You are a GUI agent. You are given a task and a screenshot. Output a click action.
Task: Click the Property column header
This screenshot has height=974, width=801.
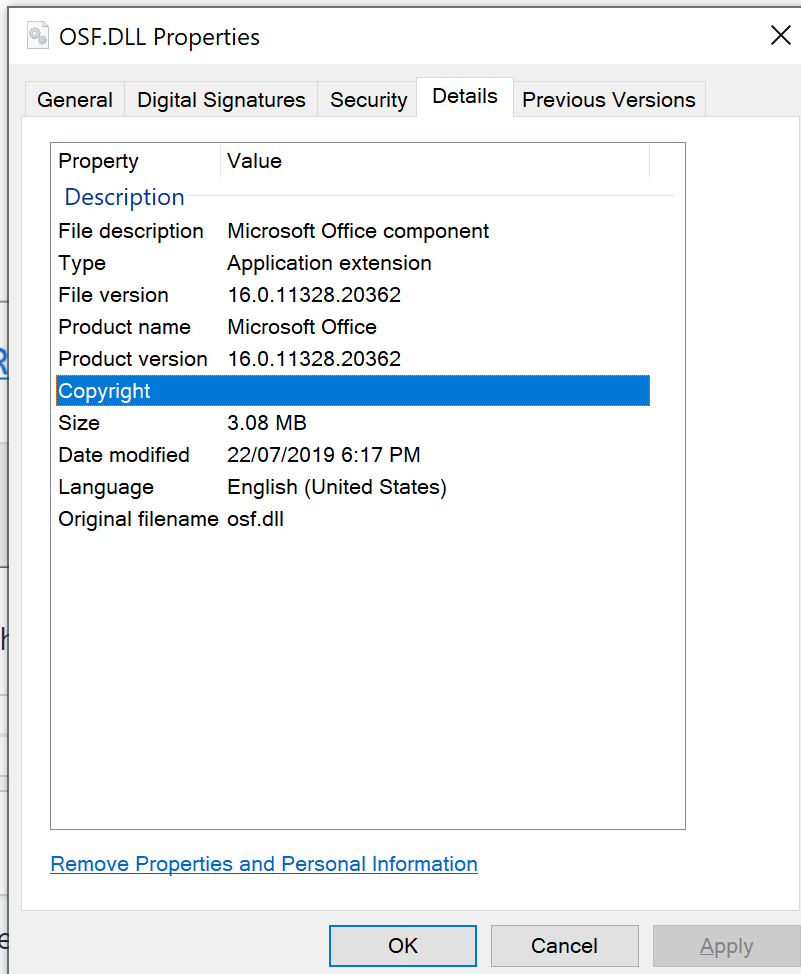pyautogui.click(x=137, y=161)
